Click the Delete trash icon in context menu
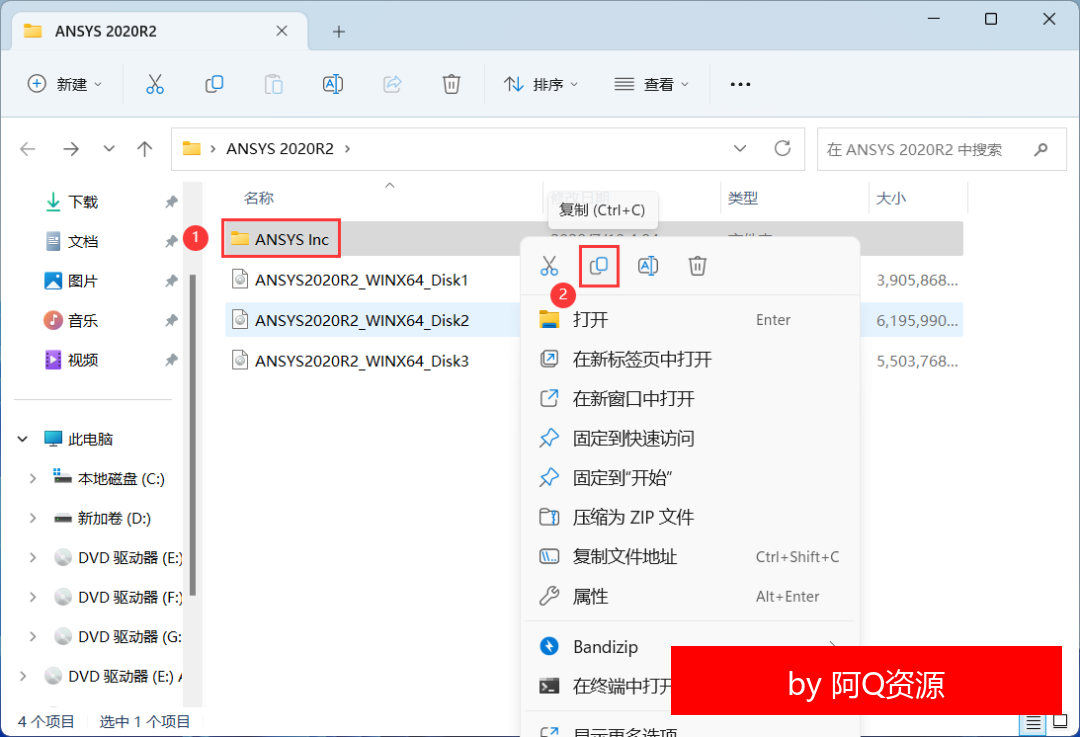 coord(698,266)
